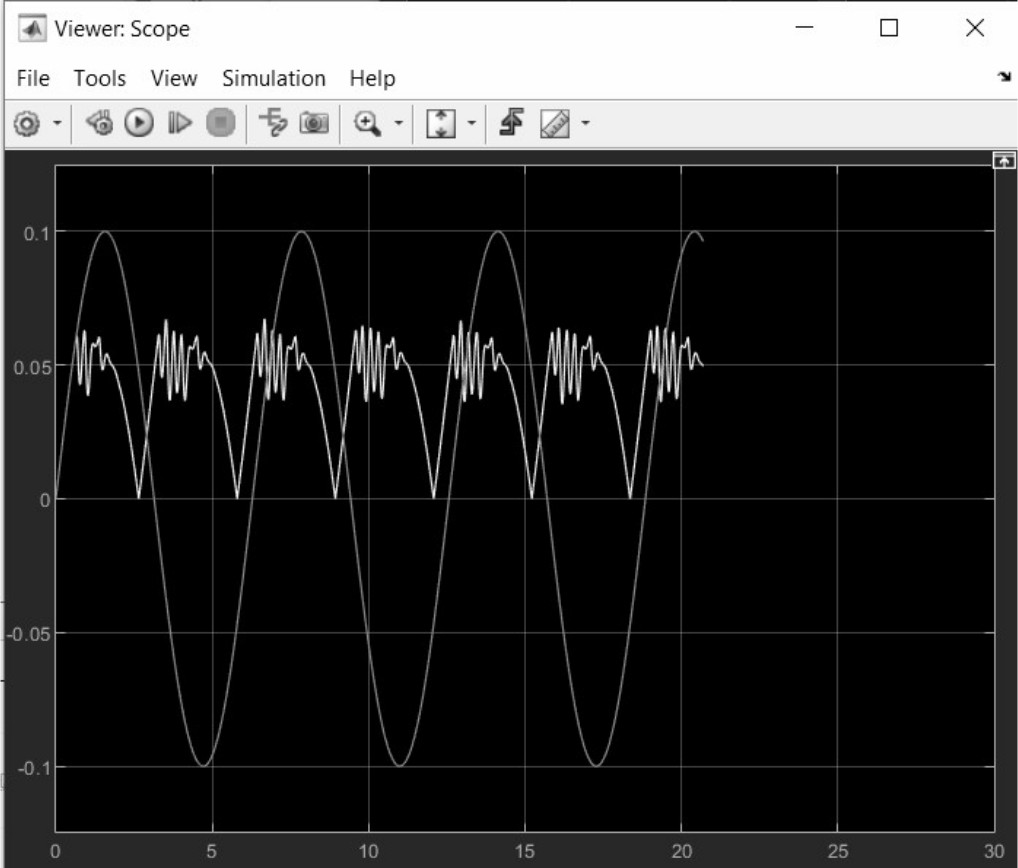Take a snapshot with camera icon
This screenshot has height=868, width=1018.
(314, 123)
